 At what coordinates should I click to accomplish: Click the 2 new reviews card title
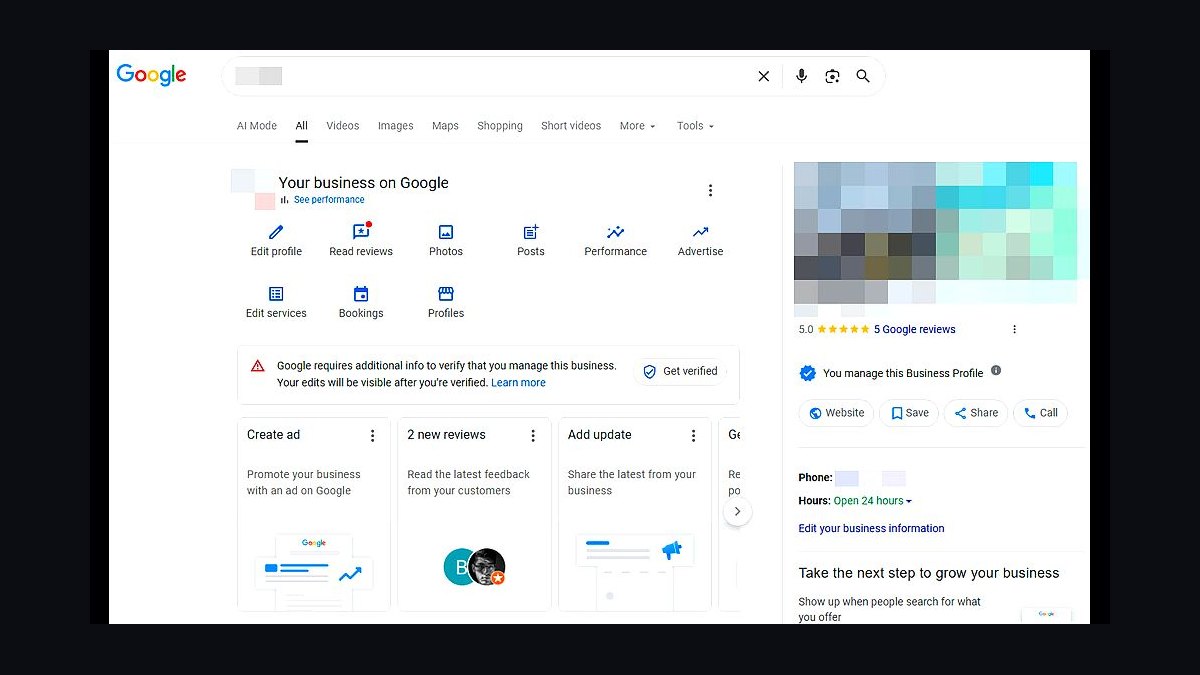pyautogui.click(x=446, y=435)
